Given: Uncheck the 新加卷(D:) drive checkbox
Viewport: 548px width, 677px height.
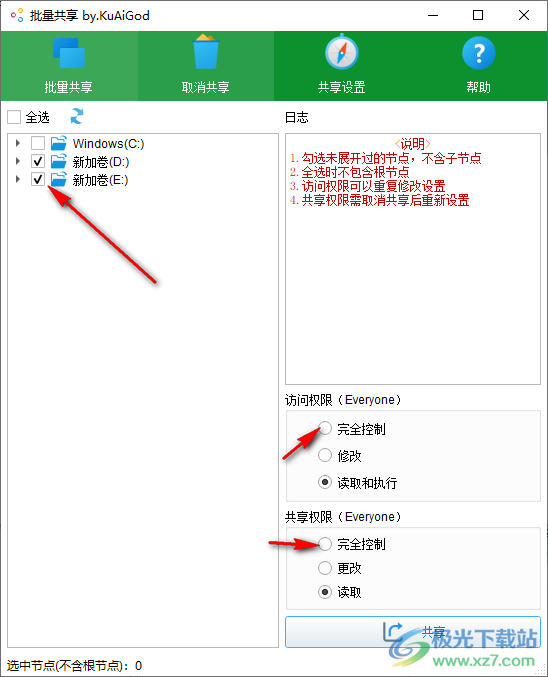Looking at the screenshot, I should 38,161.
